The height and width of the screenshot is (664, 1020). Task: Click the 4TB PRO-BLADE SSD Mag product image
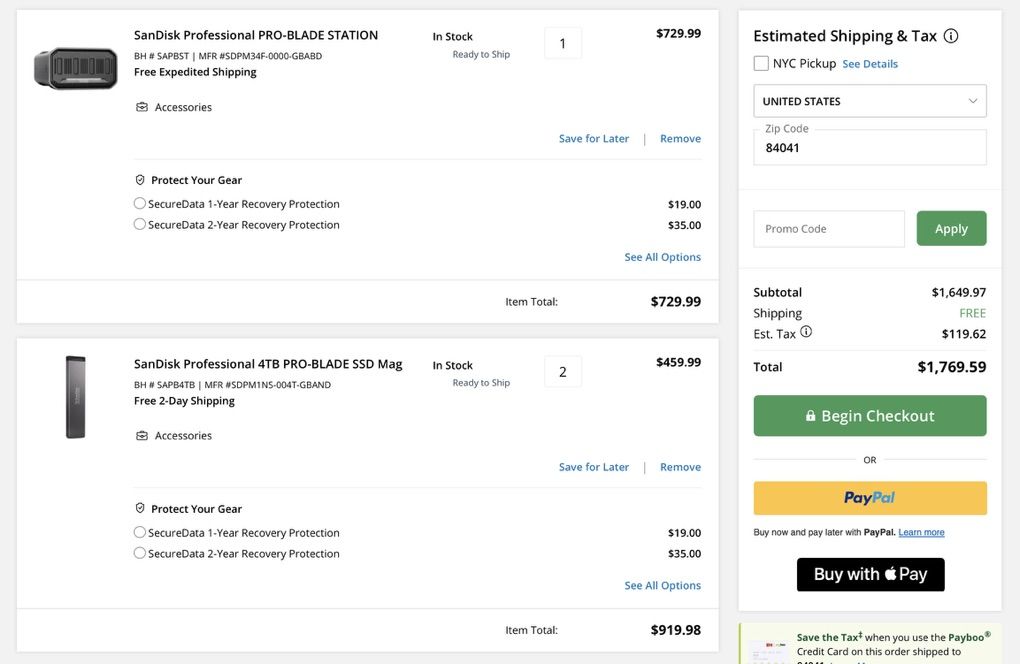coord(75,397)
